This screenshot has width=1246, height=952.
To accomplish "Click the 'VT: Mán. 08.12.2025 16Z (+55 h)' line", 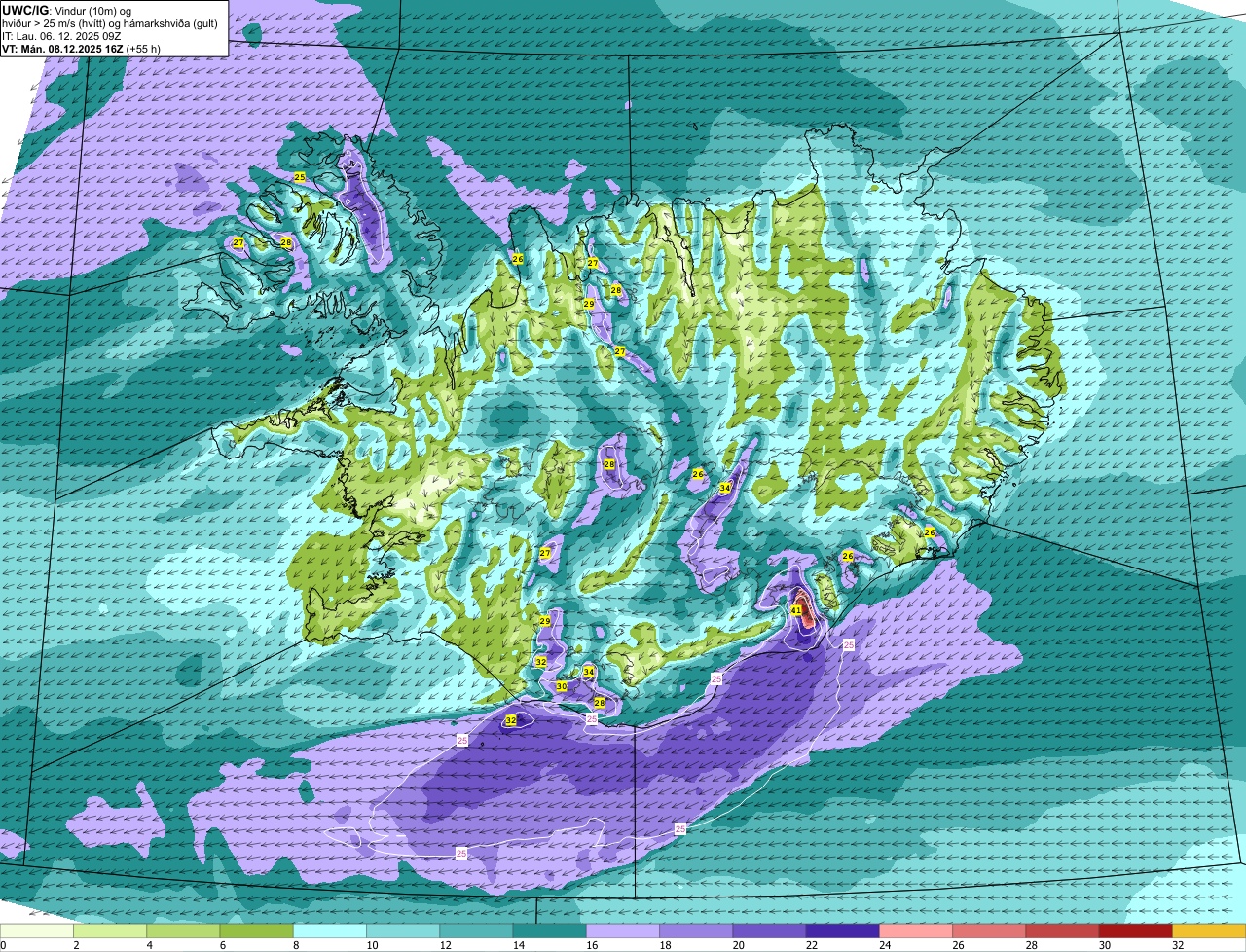I will click(81, 48).
